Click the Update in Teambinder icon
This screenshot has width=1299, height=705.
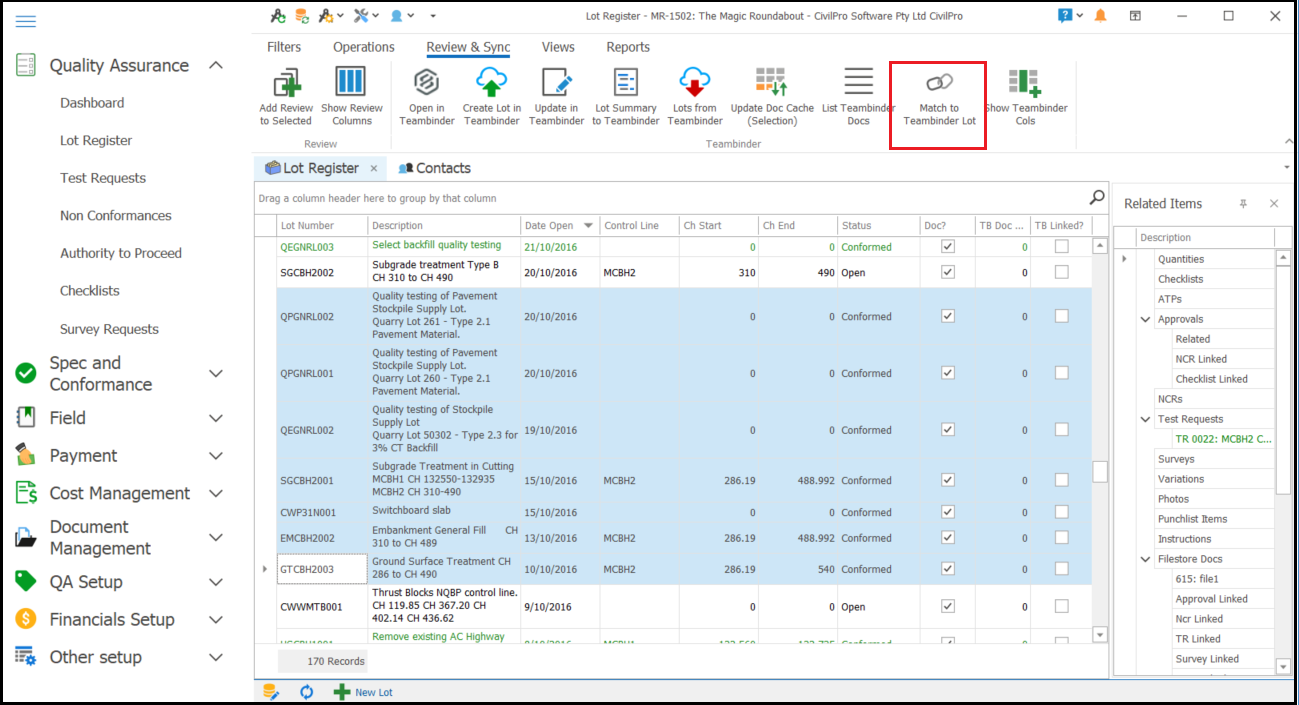tap(556, 81)
